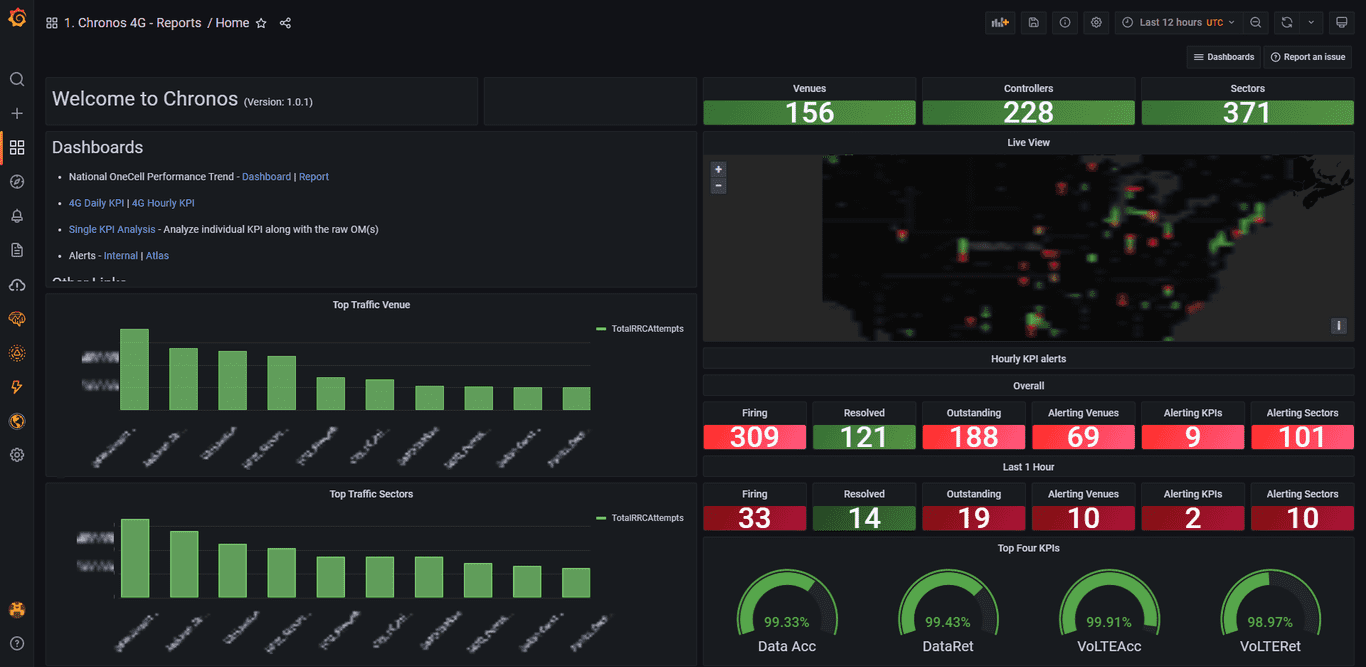The height and width of the screenshot is (667, 1366).
Task: Open dashboard insights info icon
Action: tap(1065, 22)
